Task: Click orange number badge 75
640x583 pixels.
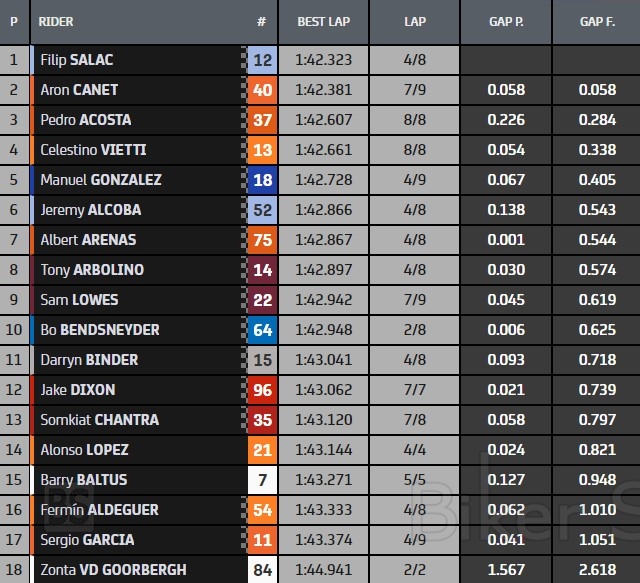Action: pos(263,240)
